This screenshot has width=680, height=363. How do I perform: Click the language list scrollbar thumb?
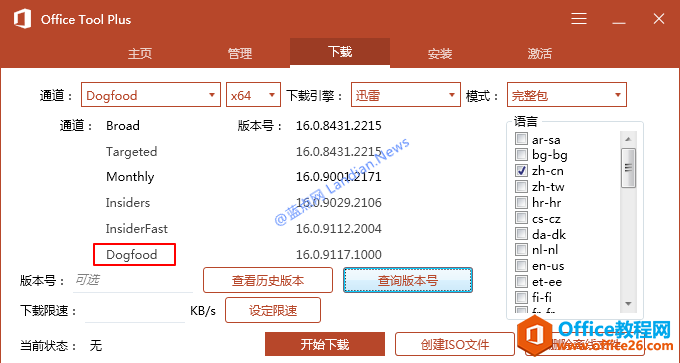[628, 168]
